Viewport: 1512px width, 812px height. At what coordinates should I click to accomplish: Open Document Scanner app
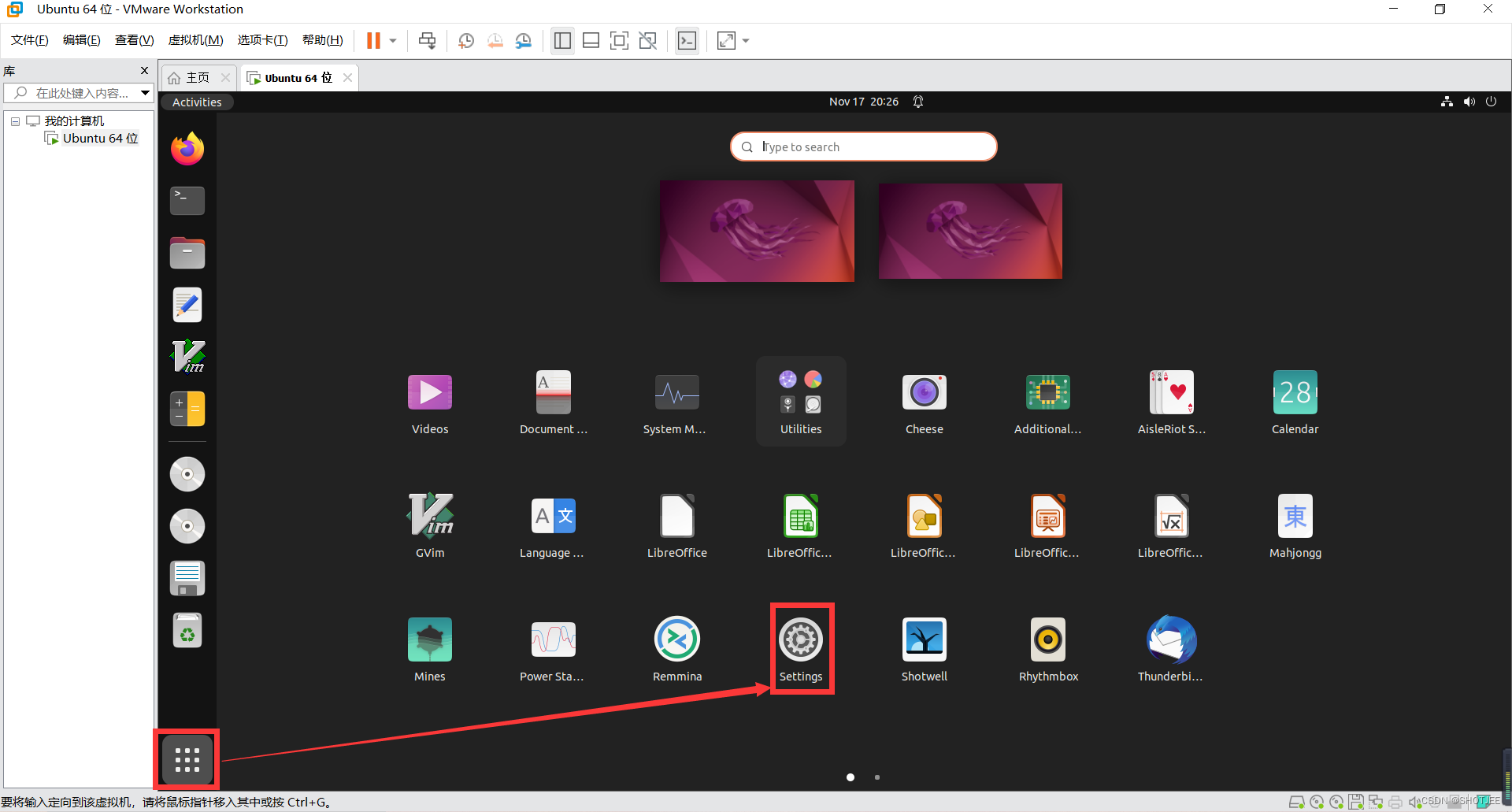point(554,402)
